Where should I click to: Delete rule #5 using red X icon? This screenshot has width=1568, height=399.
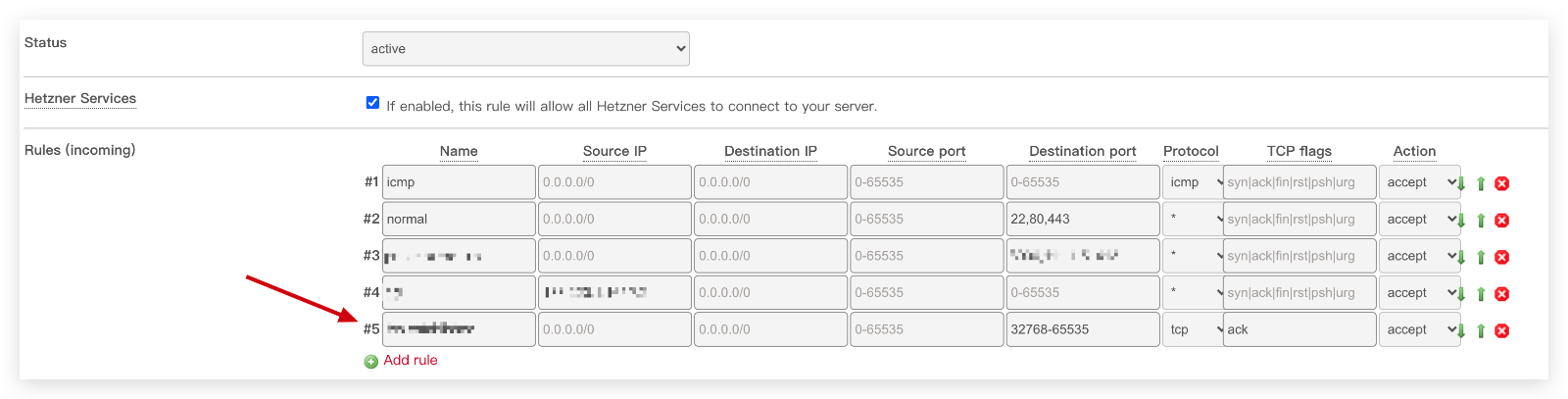point(1501,331)
